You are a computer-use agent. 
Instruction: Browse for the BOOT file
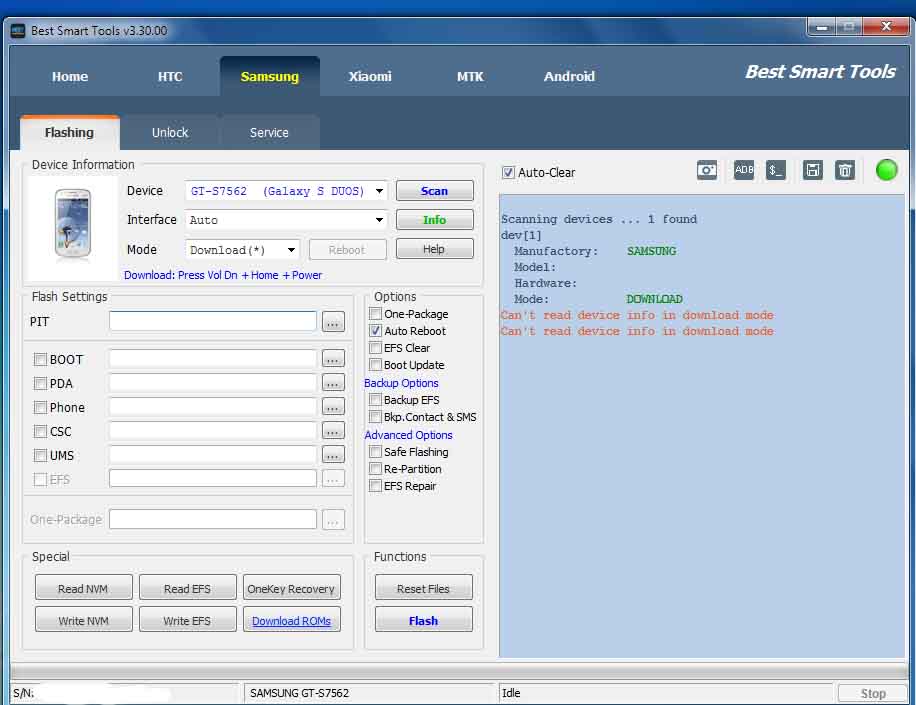pyautogui.click(x=333, y=359)
